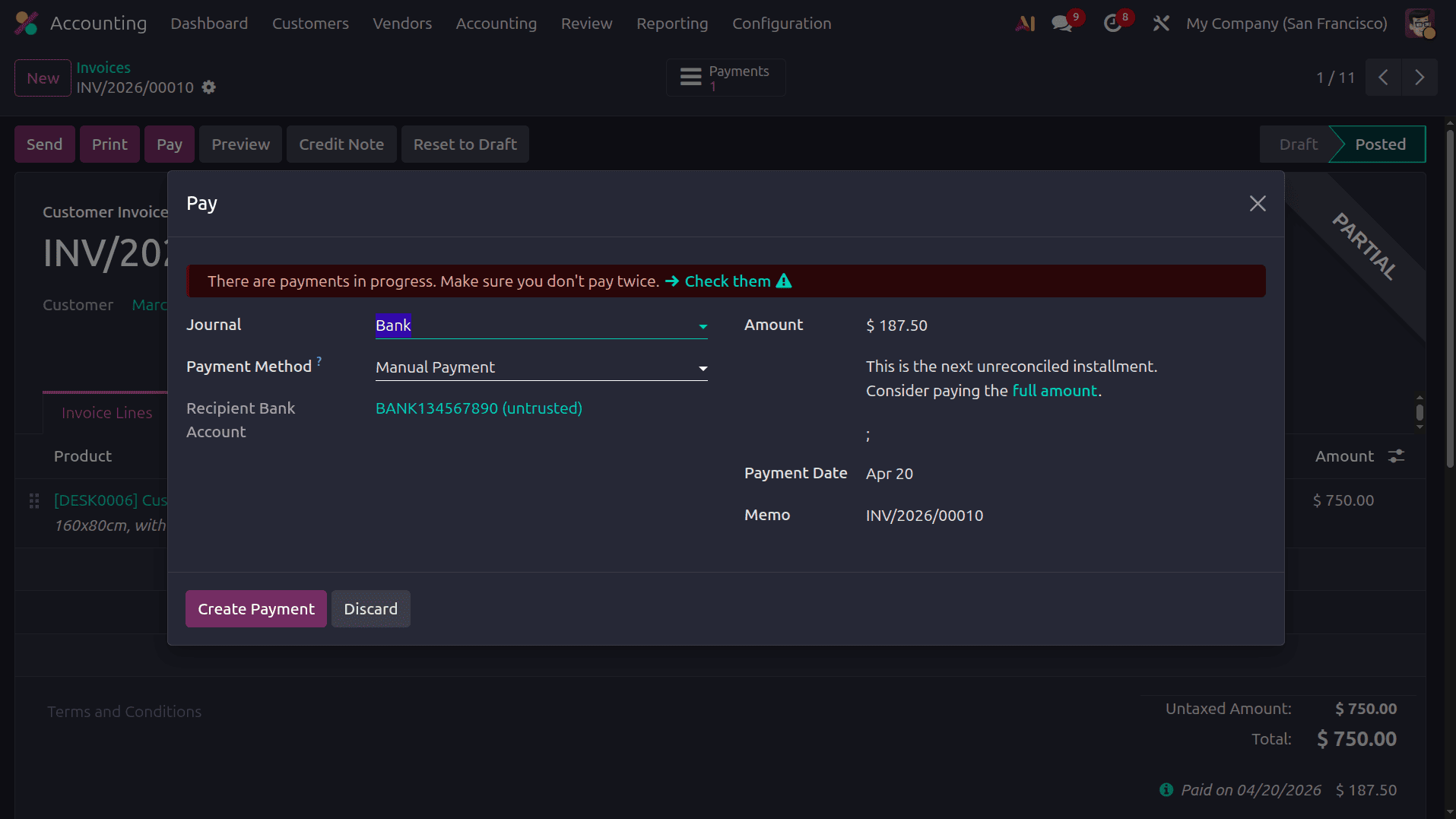Open the Amount column options icon
This screenshot has width=1456, height=819.
[x=1397, y=456]
